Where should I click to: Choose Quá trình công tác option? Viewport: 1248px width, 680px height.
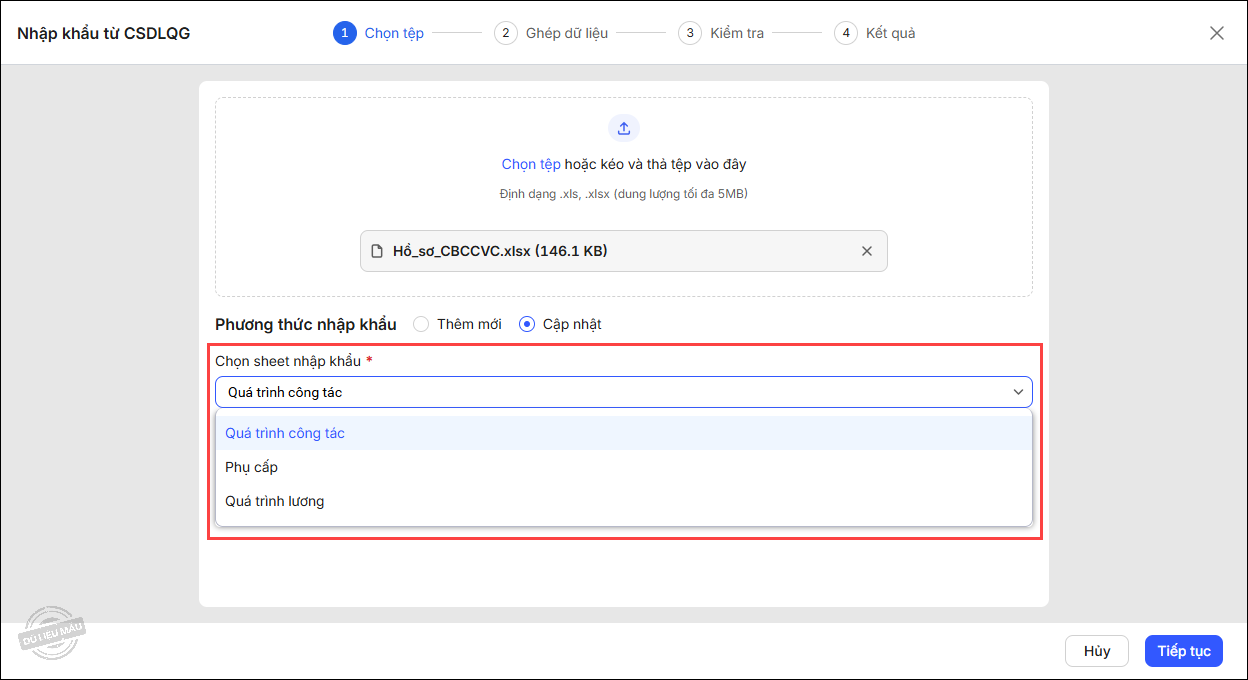[x=285, y=433]
